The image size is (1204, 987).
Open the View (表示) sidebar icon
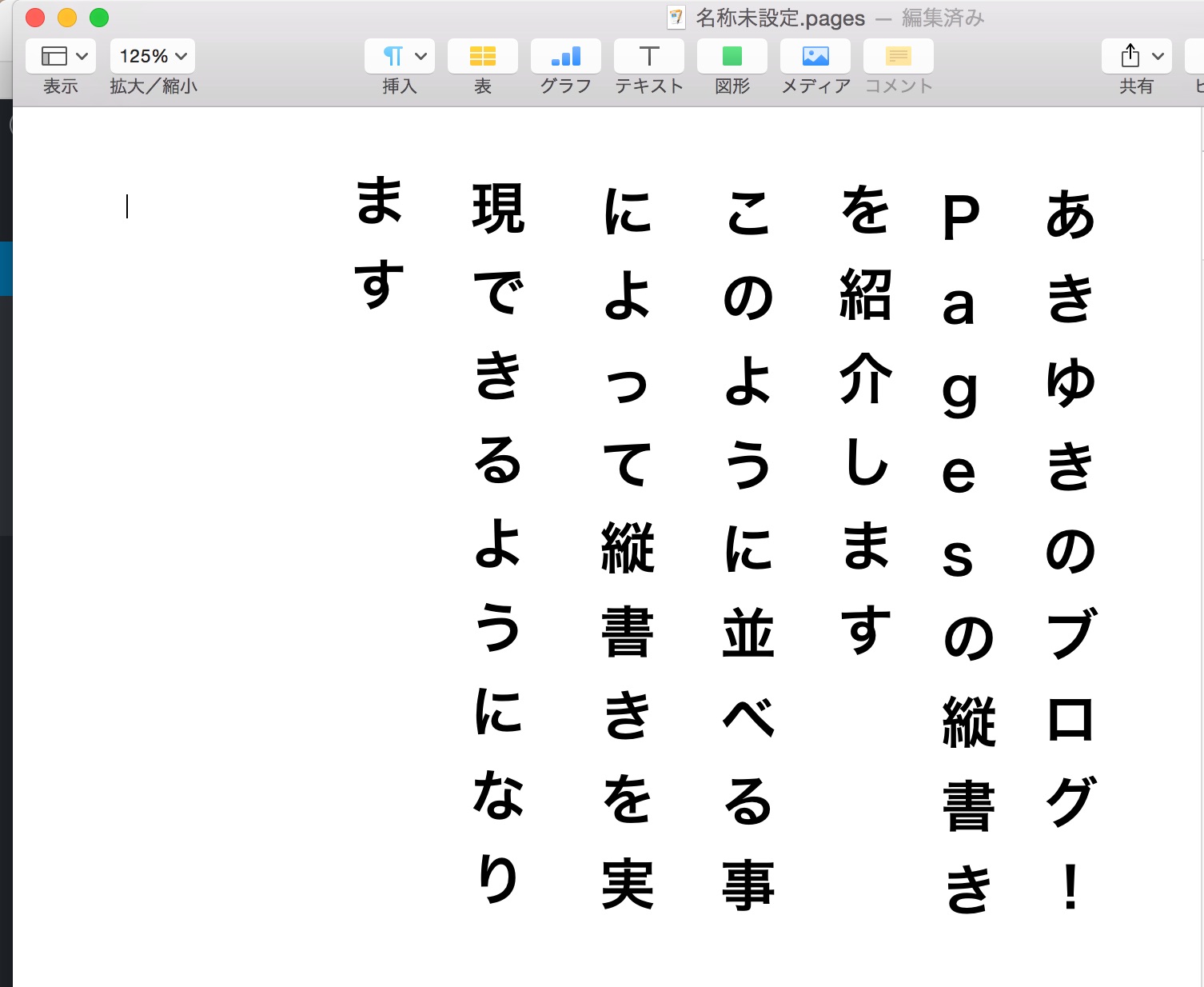tap(54, 56)
